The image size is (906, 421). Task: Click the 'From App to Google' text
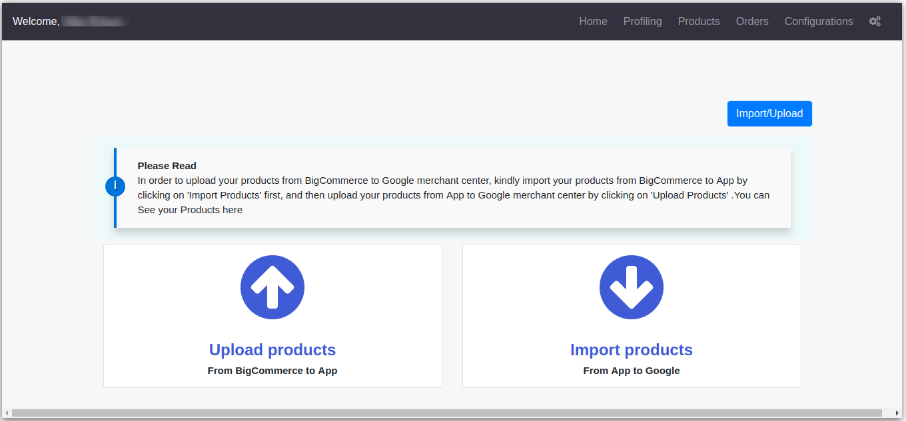(631, 371)
